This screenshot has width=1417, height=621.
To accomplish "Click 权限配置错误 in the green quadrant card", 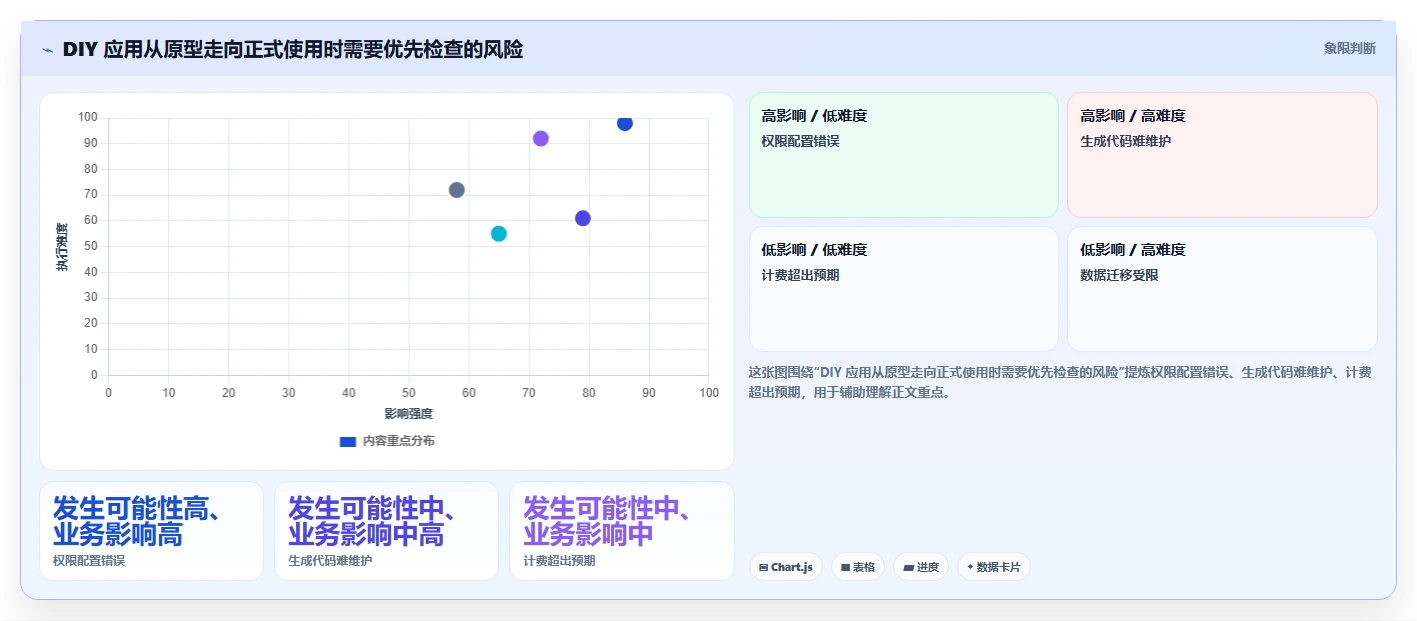I will click(801, 141).
